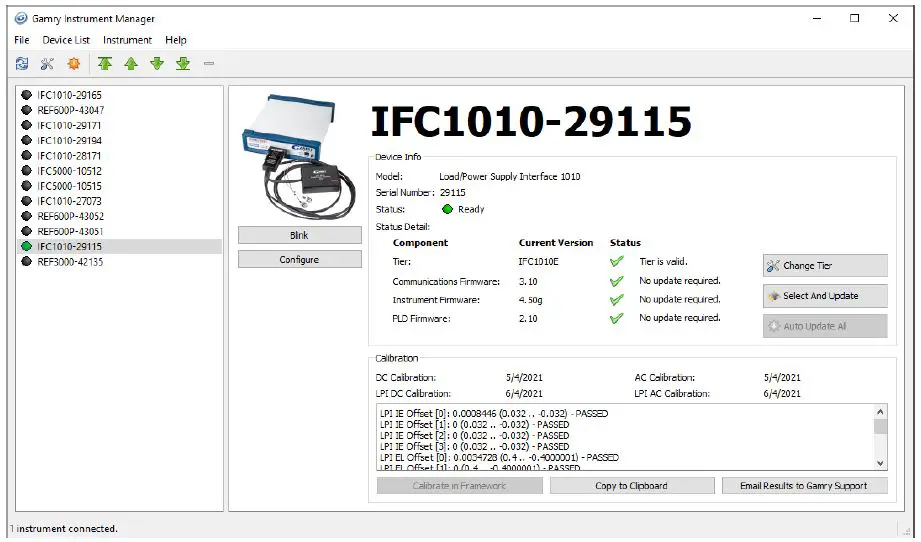Click the refresh device list toolbar icon

coord(22,63)
